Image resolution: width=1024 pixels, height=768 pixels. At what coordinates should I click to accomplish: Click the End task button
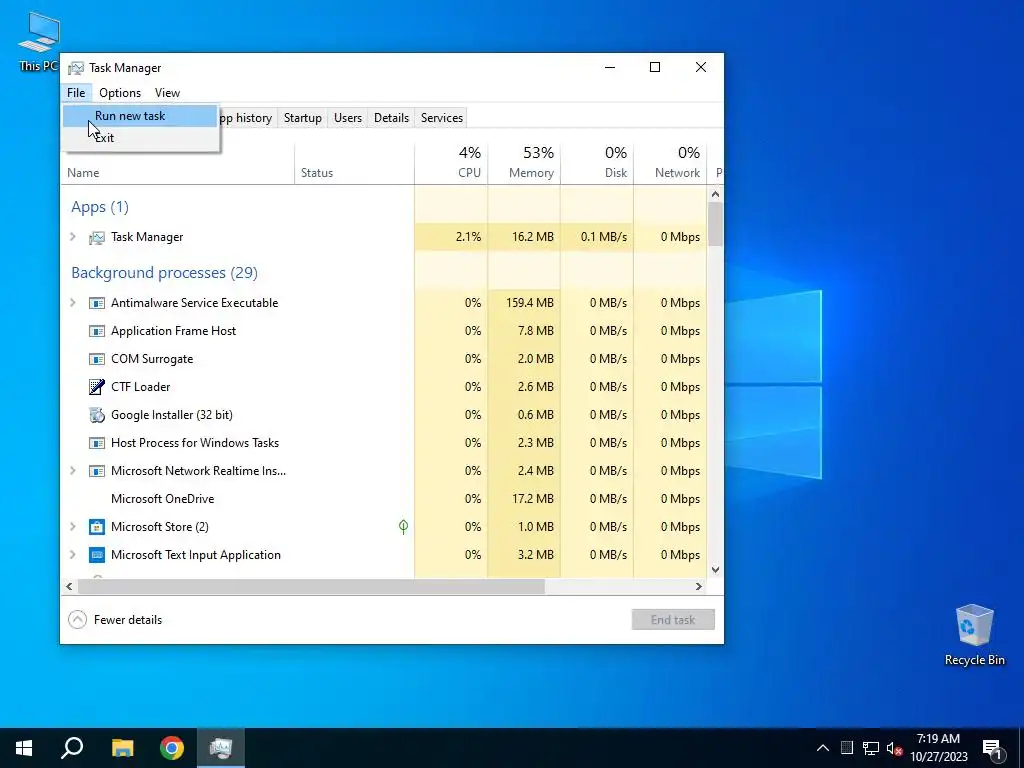[x=673, y=620]
